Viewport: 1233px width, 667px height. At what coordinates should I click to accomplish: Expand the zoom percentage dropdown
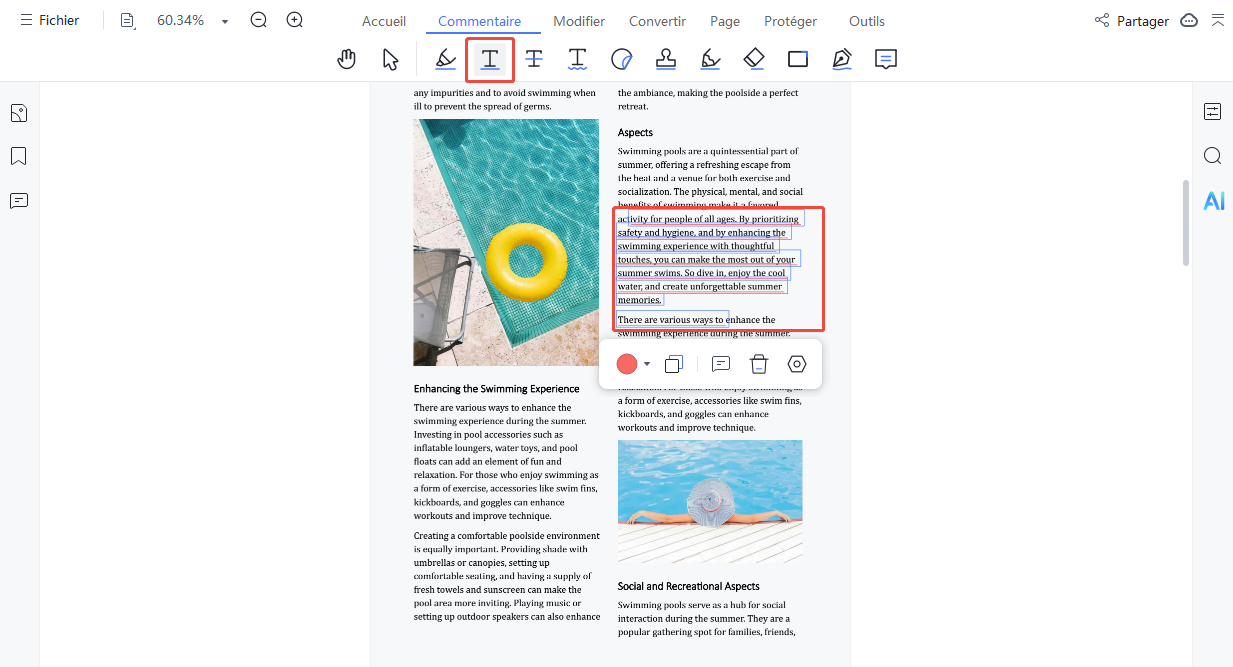click(225, 21)
